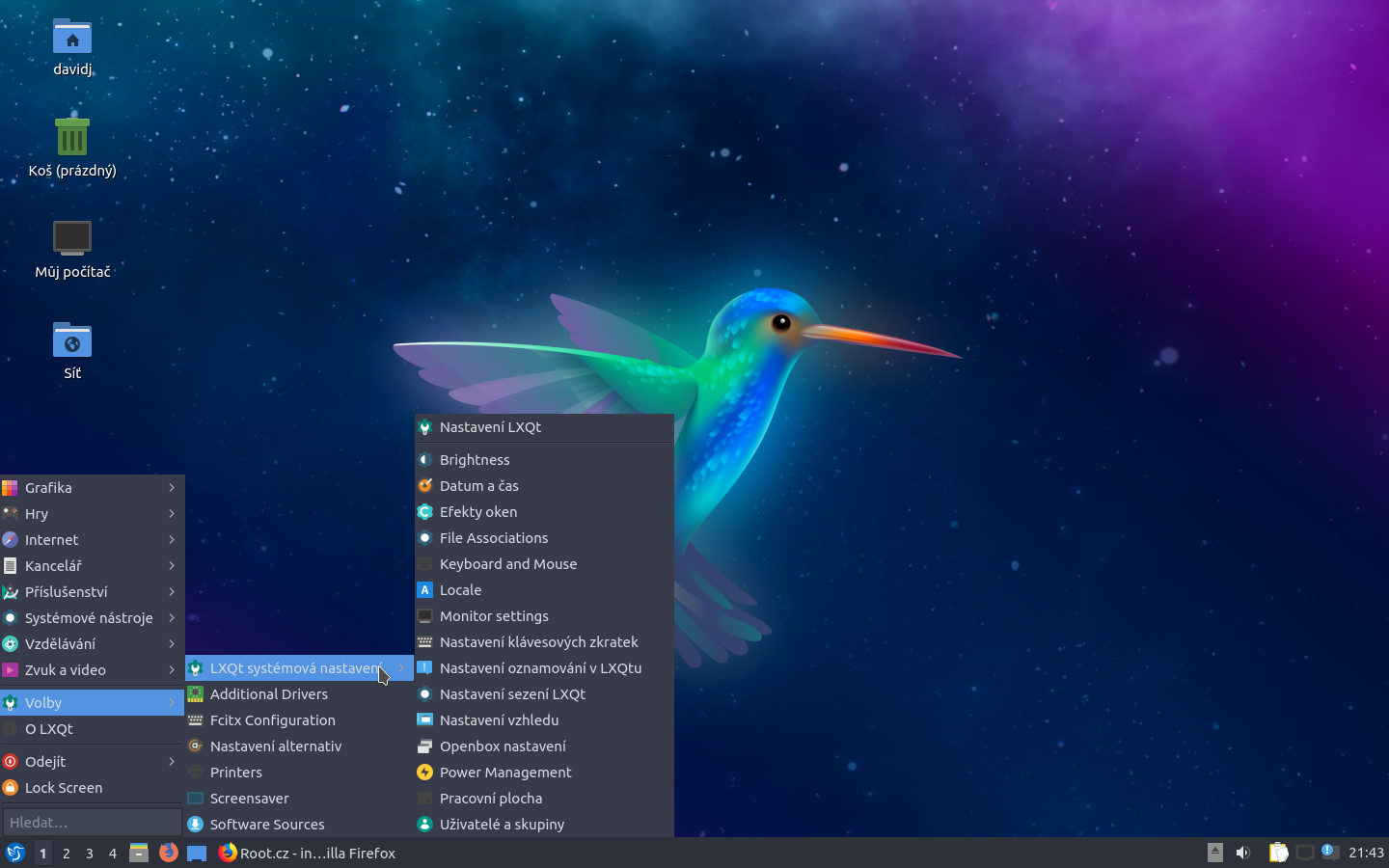This screenshot has height=868, width=1389.
Task: Focus the Hledat search field
Action: coord(92,822)
